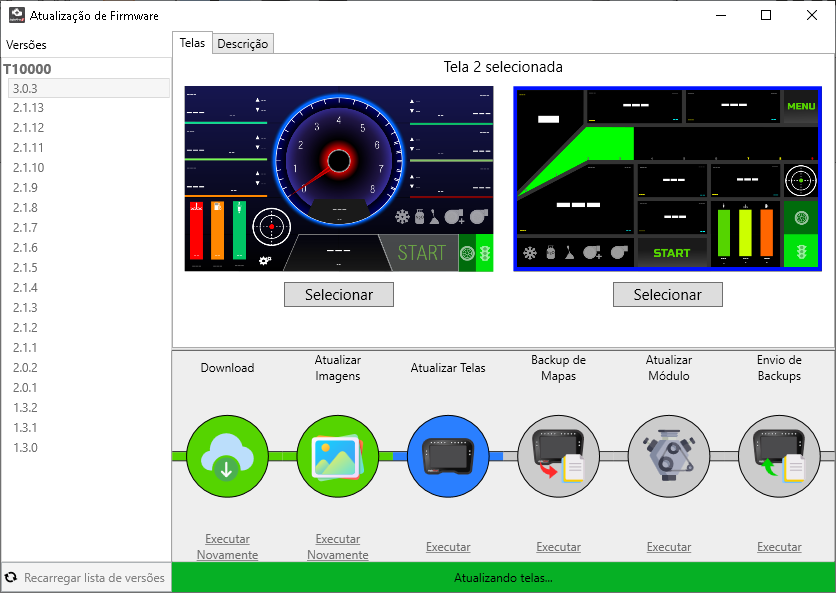Click Executar under Atualizar Módulo

point(668,547)
